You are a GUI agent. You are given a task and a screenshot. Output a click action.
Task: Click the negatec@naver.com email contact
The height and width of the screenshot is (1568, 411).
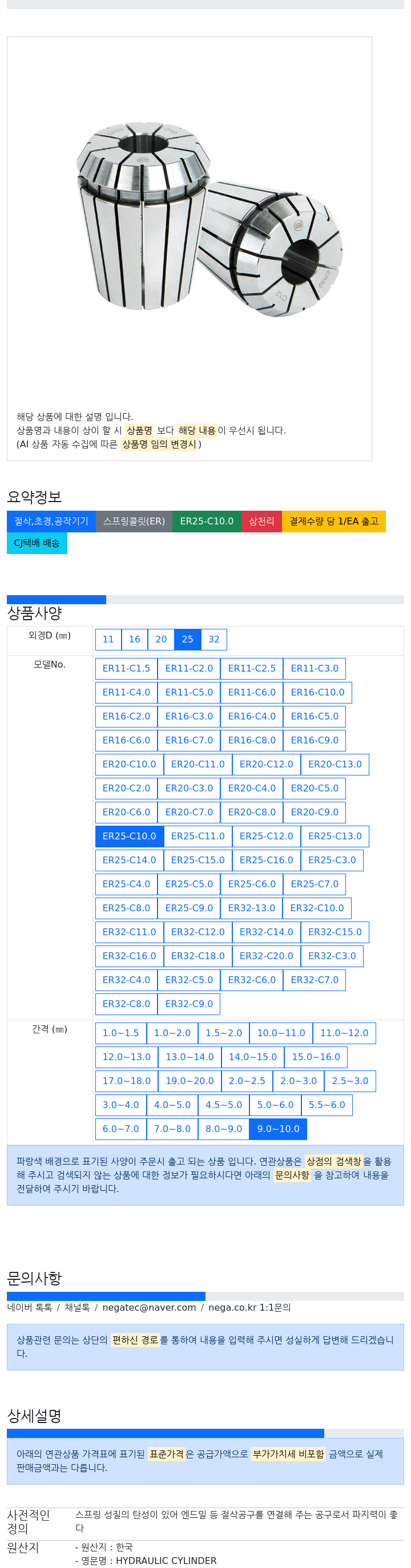click(x=149, y=1307)
